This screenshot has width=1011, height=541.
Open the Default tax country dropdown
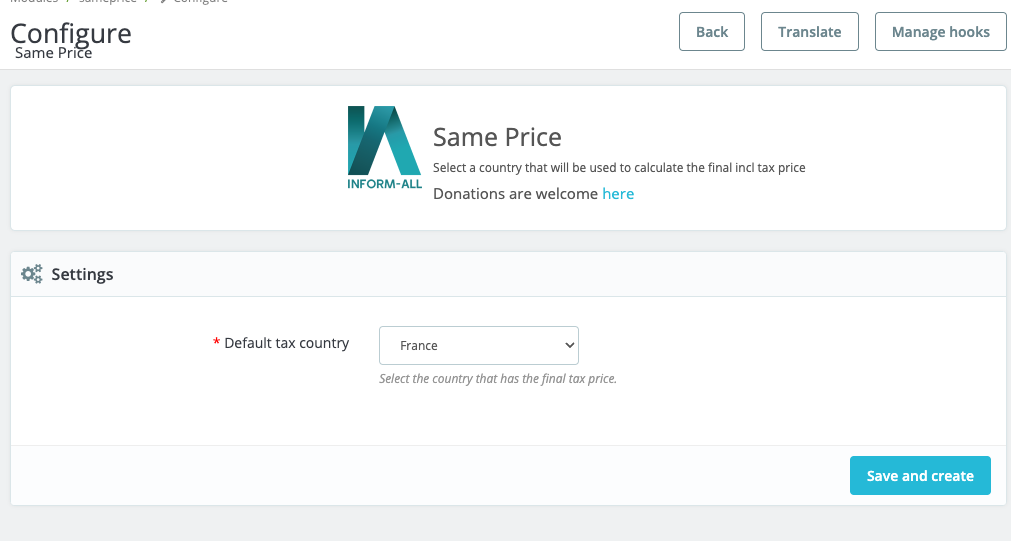coord(478,345)
